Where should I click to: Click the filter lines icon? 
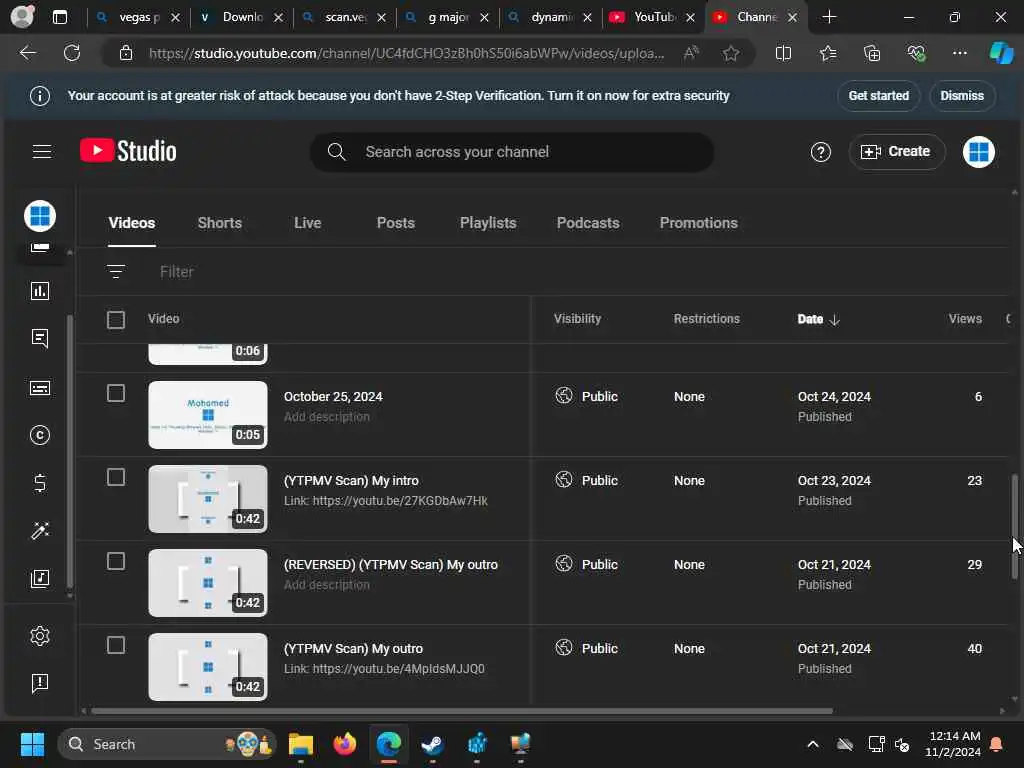[116, 271]
